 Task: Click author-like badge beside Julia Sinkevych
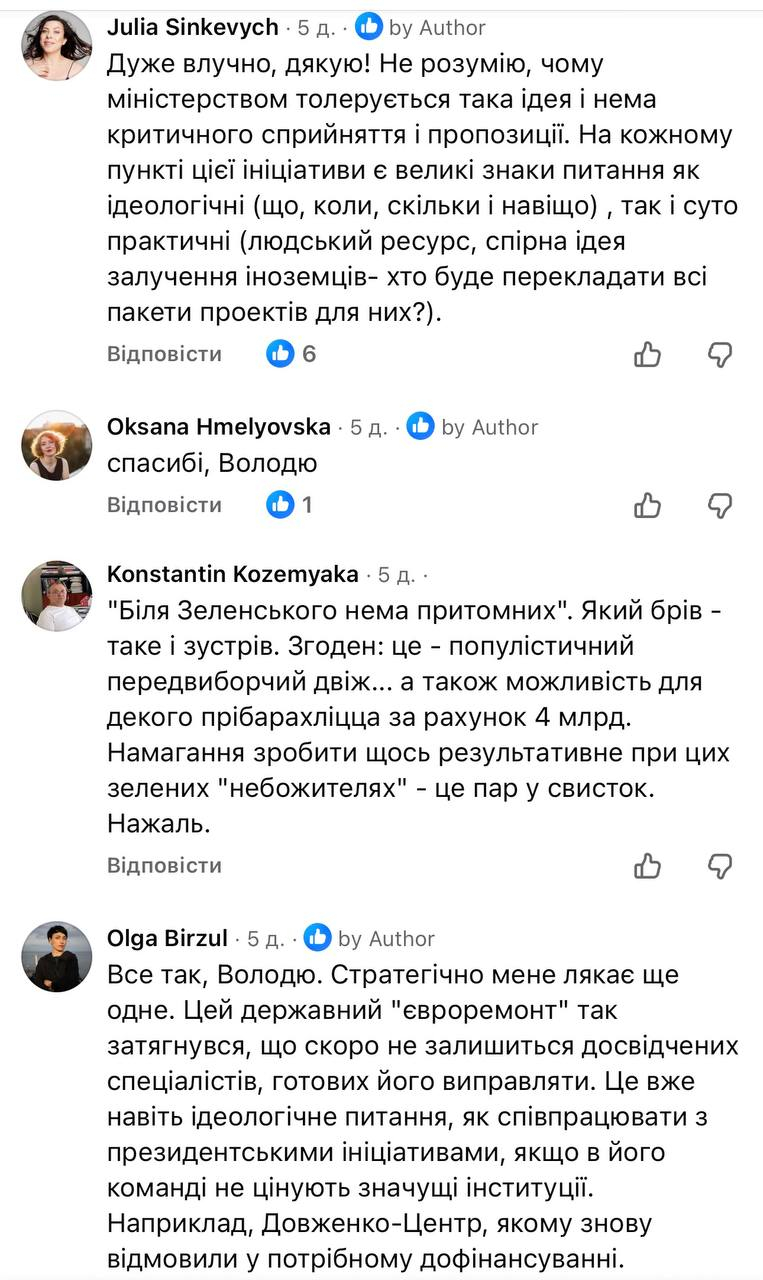(x=368, y=27)
